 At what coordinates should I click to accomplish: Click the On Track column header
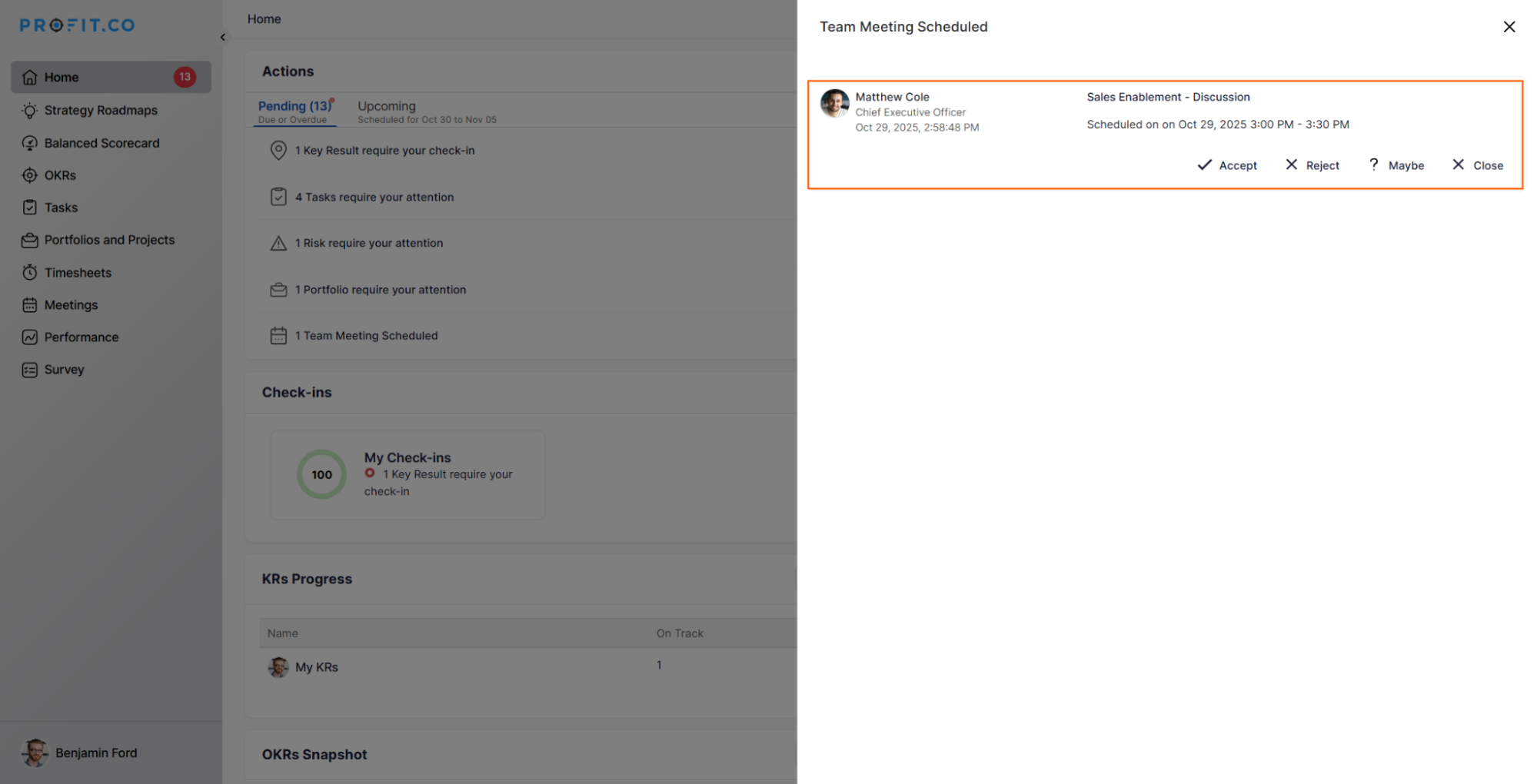[x=680, y=633]
